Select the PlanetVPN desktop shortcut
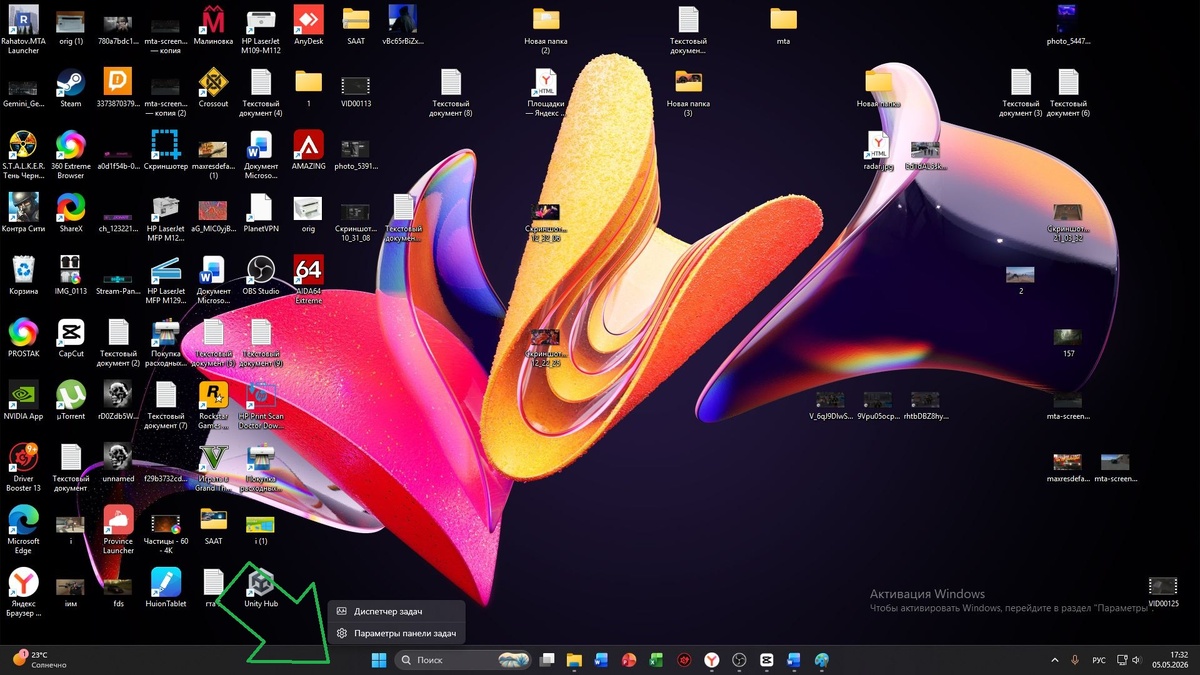Screen dimensions: 1200x675 click(x=260, y=212)
